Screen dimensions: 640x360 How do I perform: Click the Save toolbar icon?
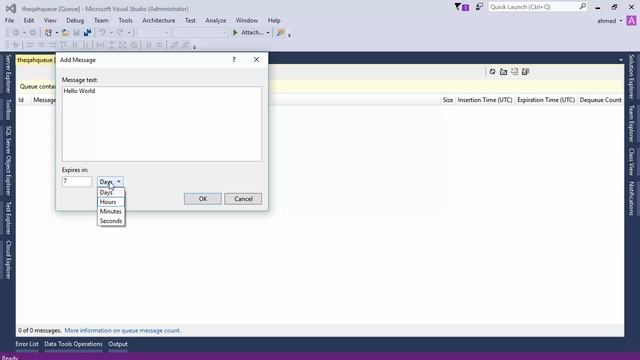pos(76,33)
